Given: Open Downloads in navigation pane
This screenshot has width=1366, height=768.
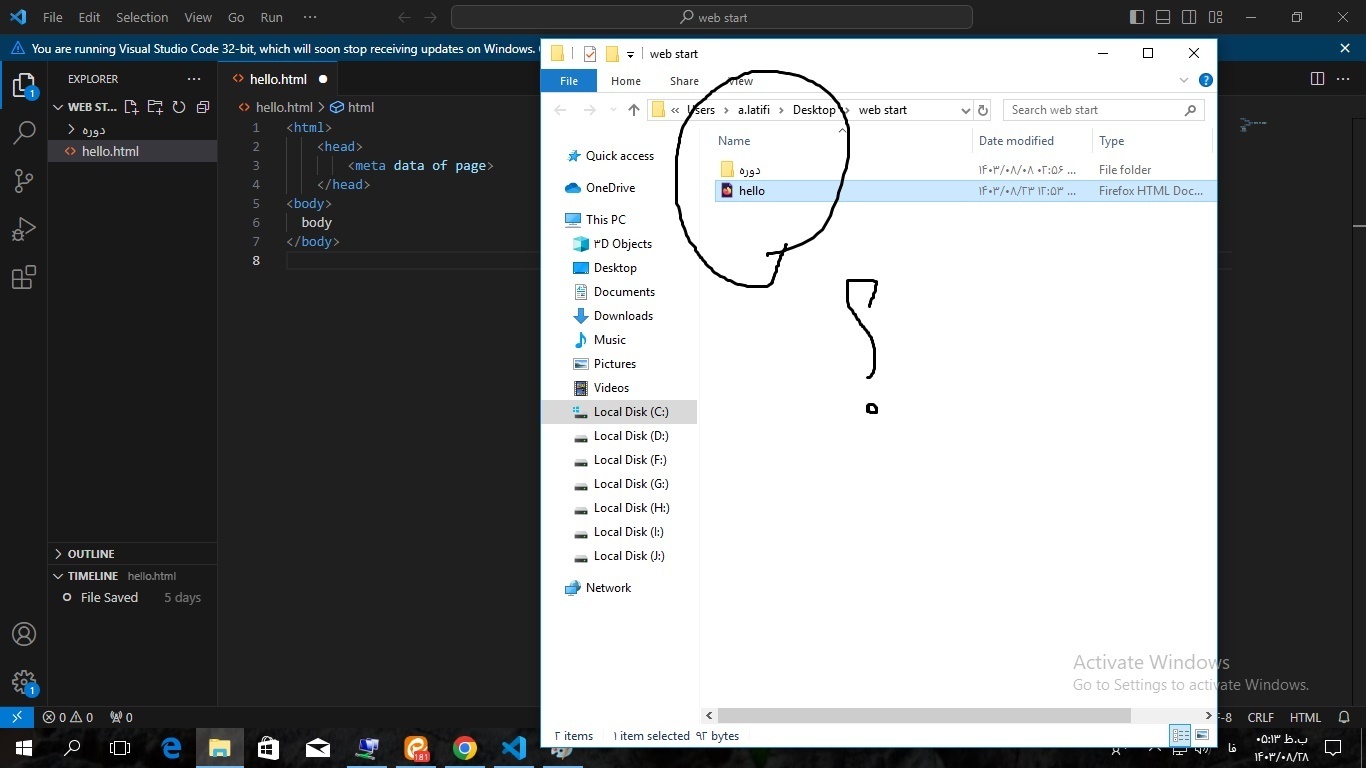Looking at the screenshot, I should coord(623,316).
